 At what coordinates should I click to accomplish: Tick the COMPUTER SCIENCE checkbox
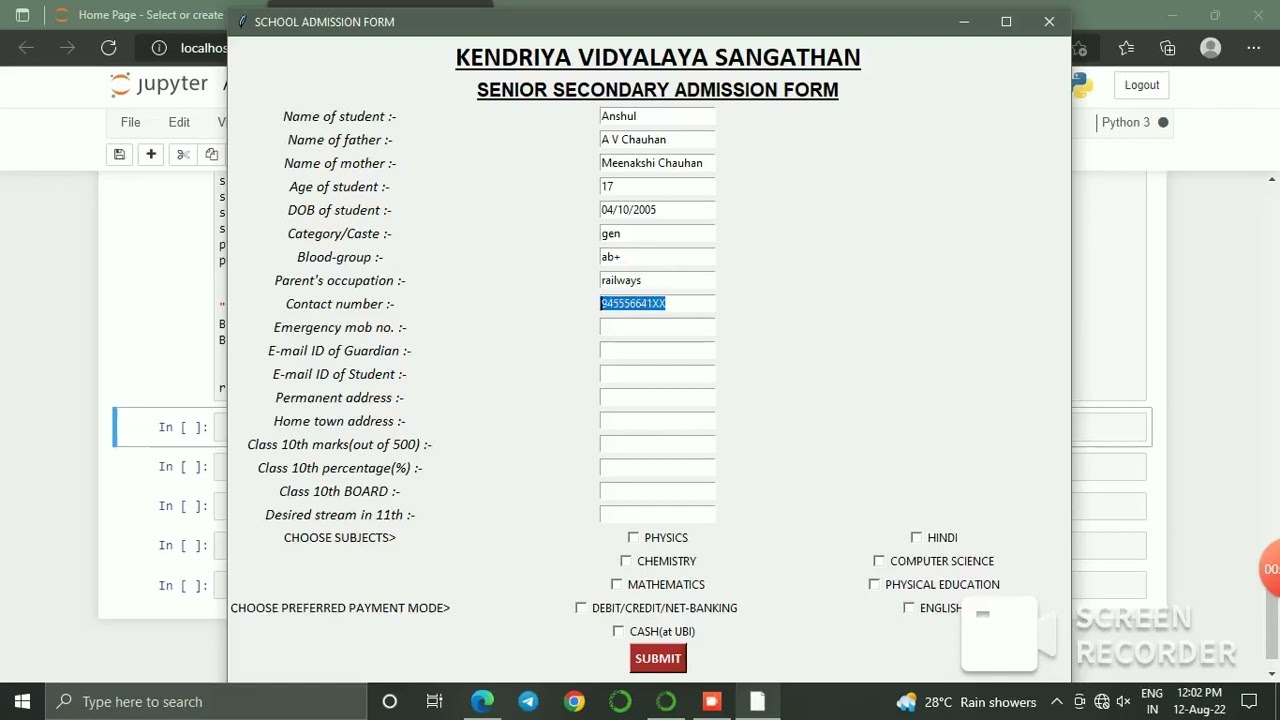(879, 561)
